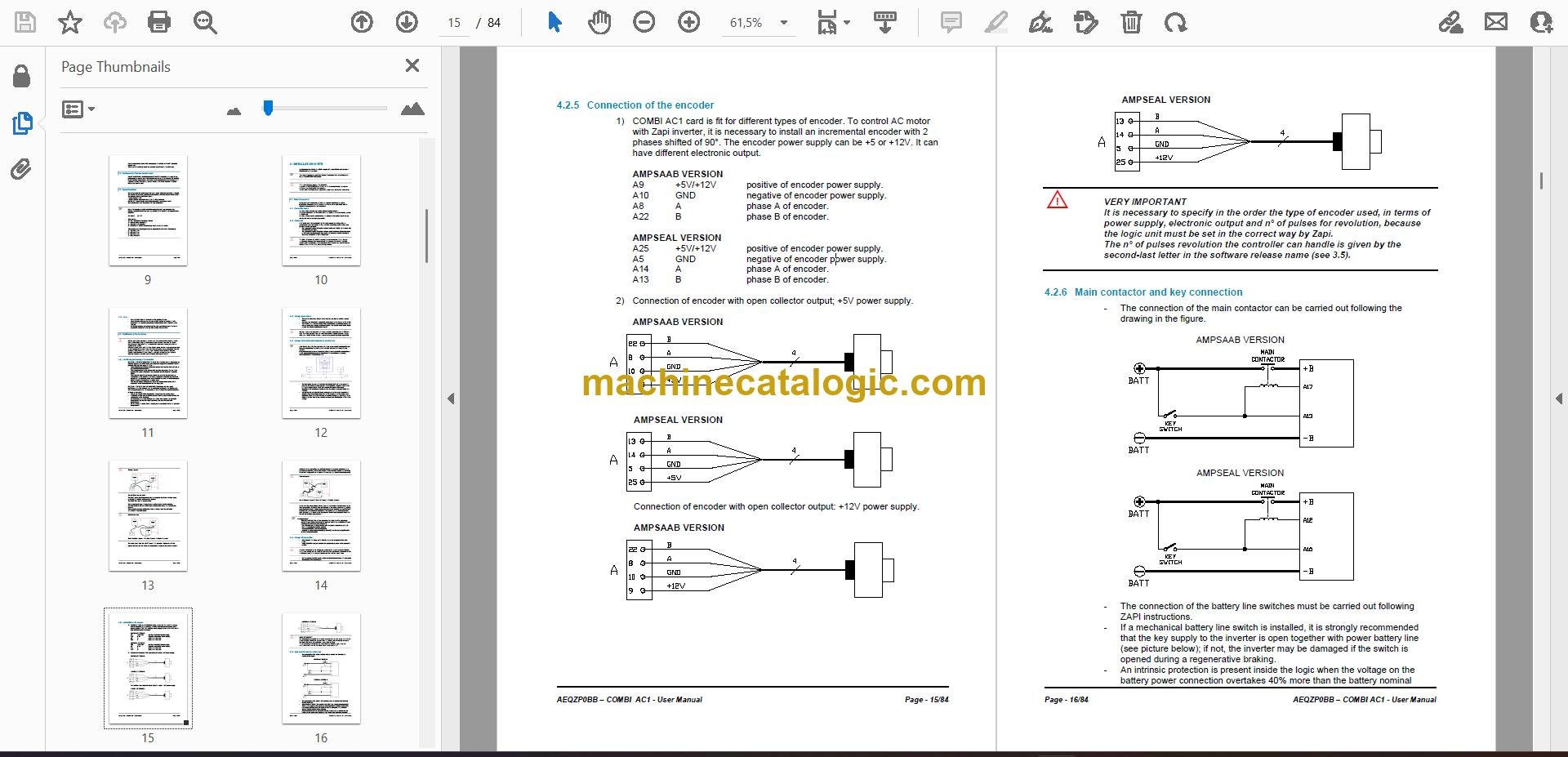Image resolution: width=1568 pixels, height=757 pixels.
Task: Click the 'Page - 16/84' footer text
Action: [1067, 700]
